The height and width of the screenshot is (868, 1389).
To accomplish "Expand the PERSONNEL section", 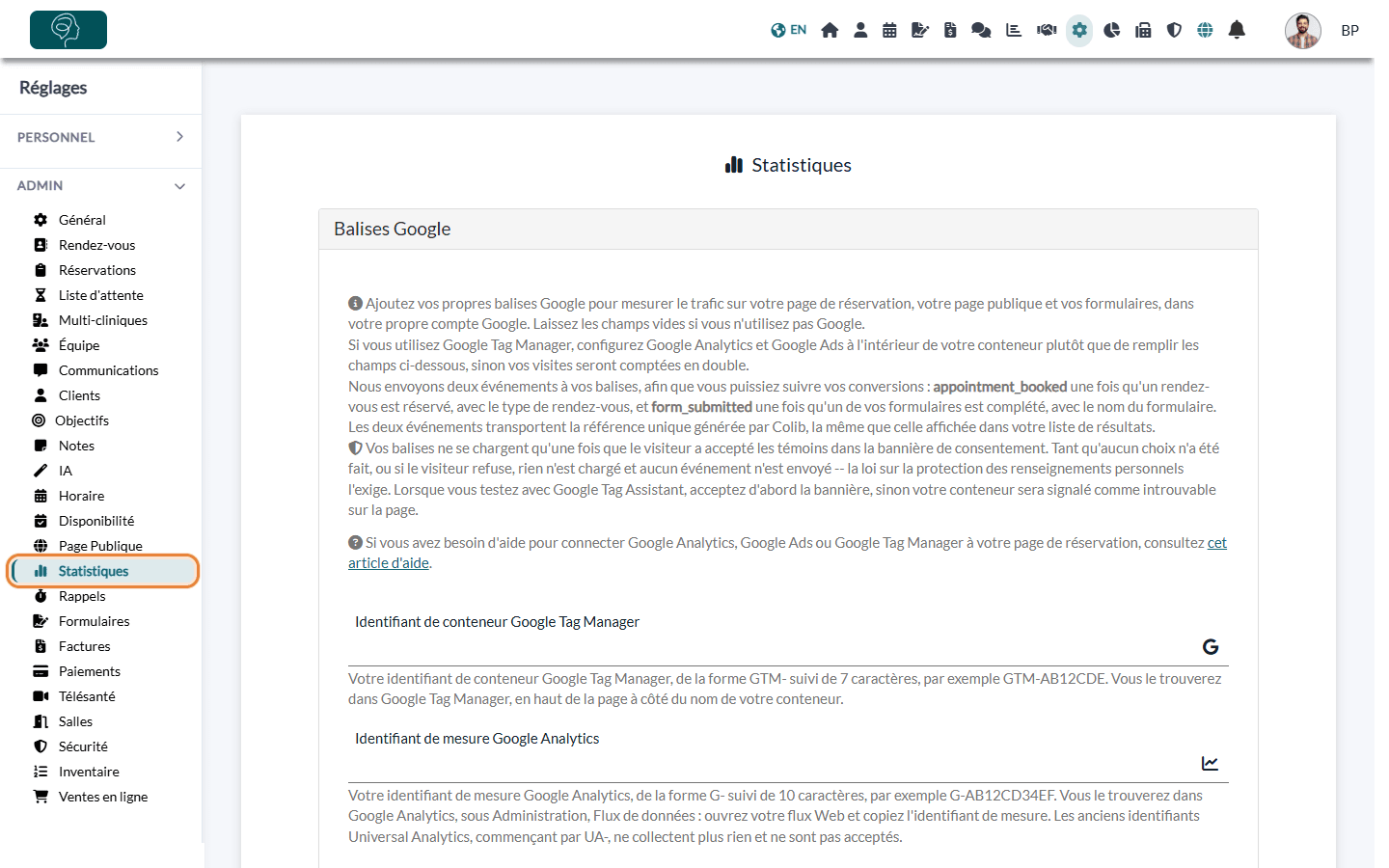I will tap(100, 137).
